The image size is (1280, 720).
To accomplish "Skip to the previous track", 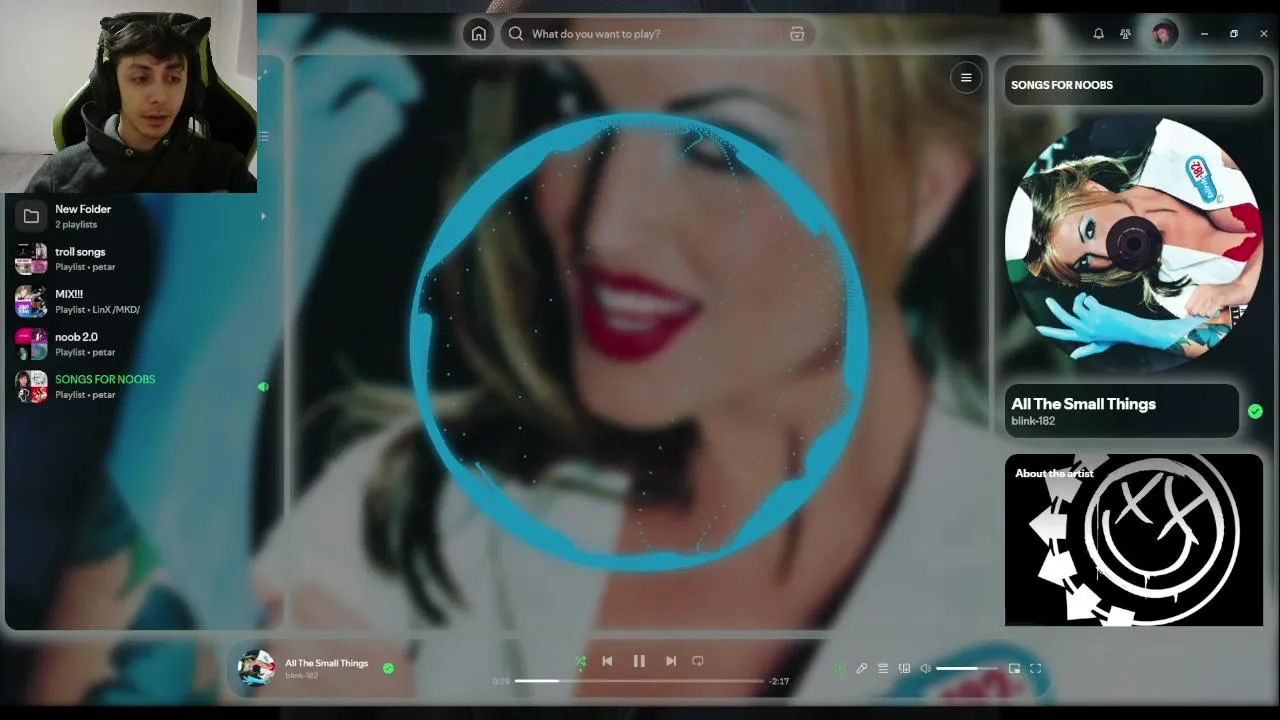I will click(607, 661).
